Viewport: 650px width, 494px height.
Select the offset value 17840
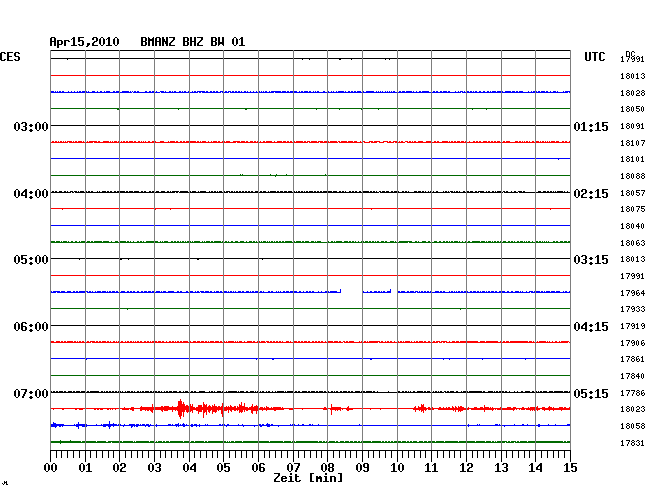[x=633, y=376]
